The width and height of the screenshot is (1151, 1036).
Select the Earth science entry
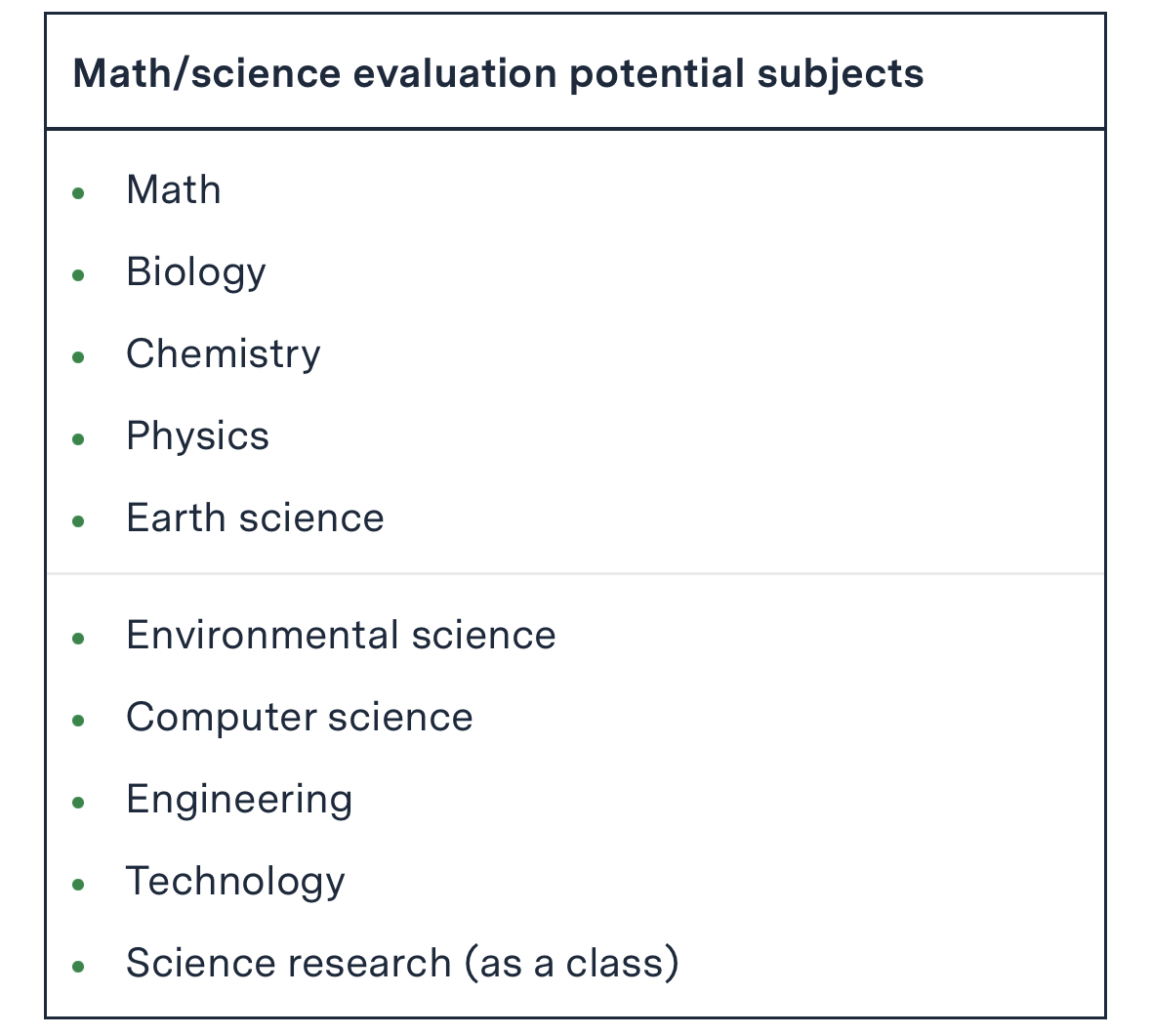click(255, 518)
